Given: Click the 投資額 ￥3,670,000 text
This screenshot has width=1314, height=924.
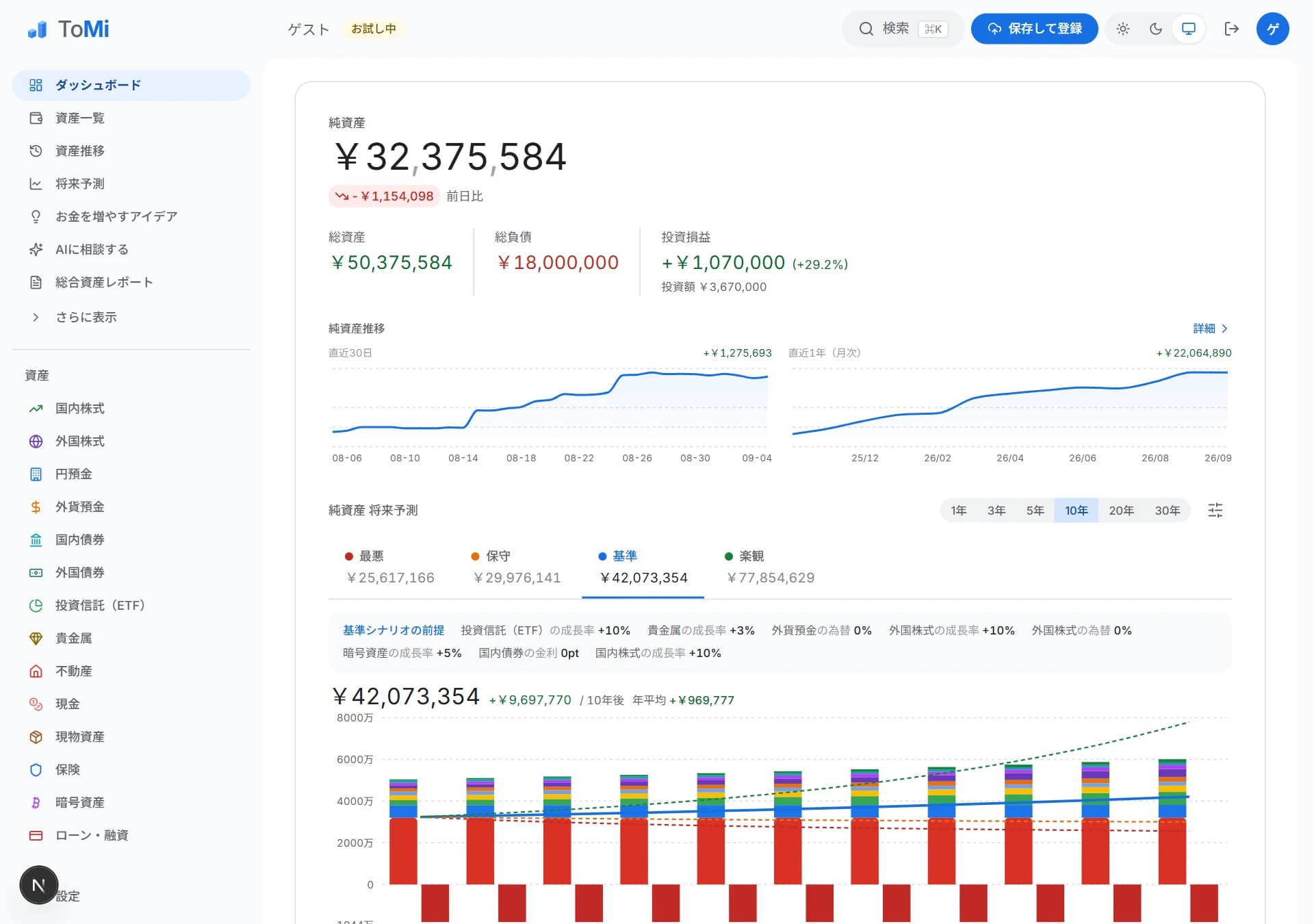Looking at the screenshot, I should click(x=714, y=287).
